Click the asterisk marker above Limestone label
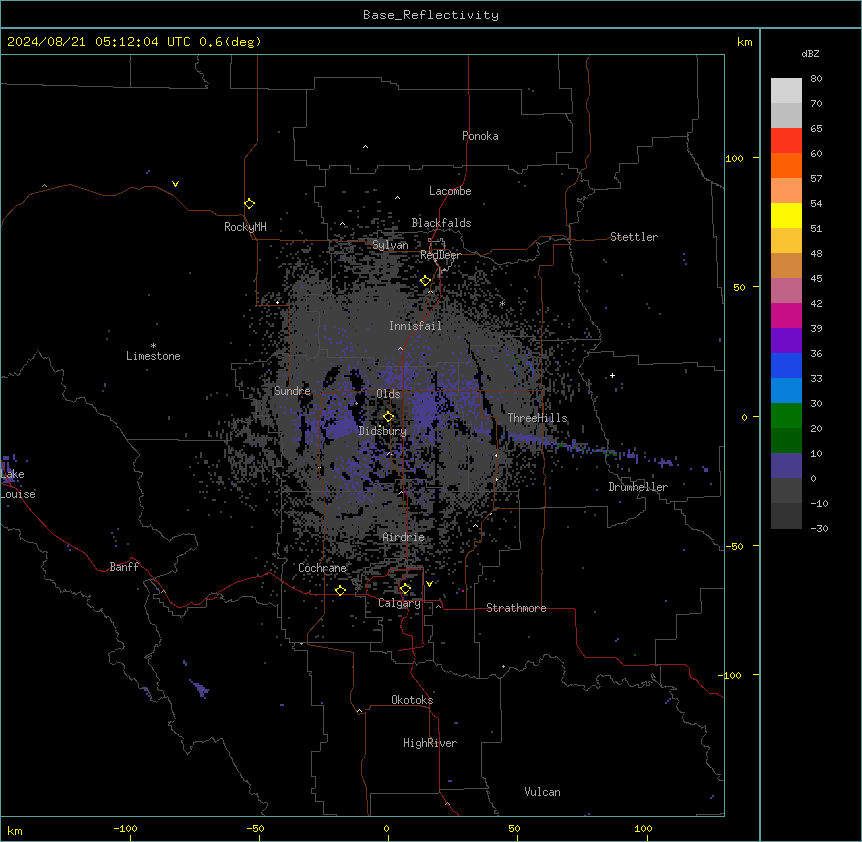Viewport: 862px width, 842px height. coord(153,346)
